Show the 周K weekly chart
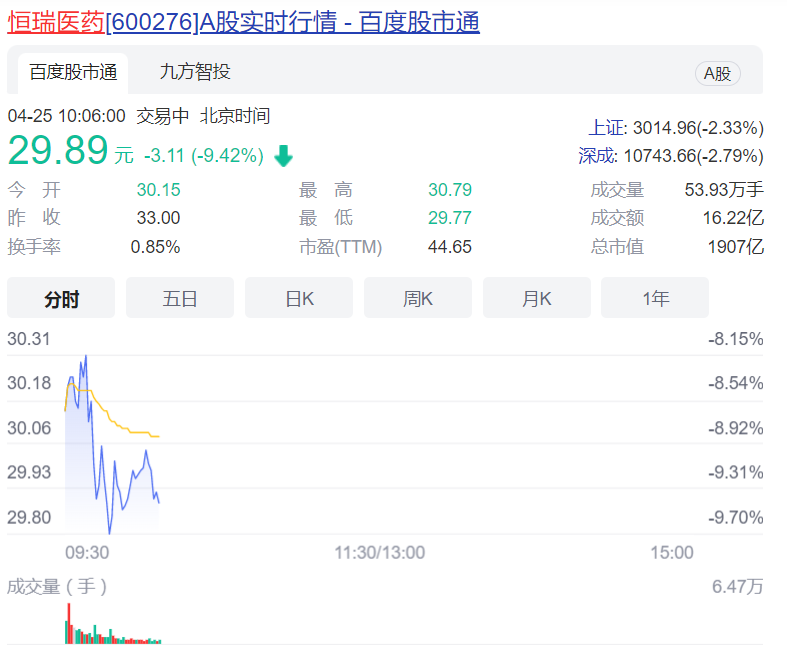The height and width of the screenshot is (656, 787). pyautogui.click(x=418, y=298)
